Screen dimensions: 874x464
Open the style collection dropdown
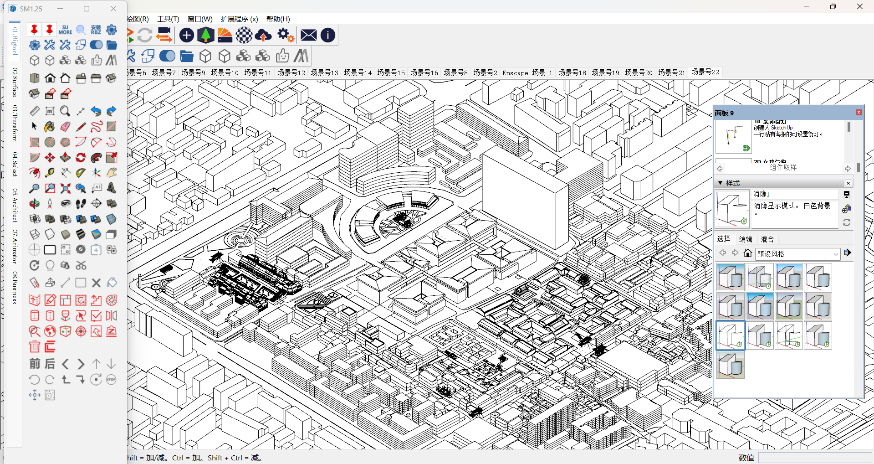(798, 253)
